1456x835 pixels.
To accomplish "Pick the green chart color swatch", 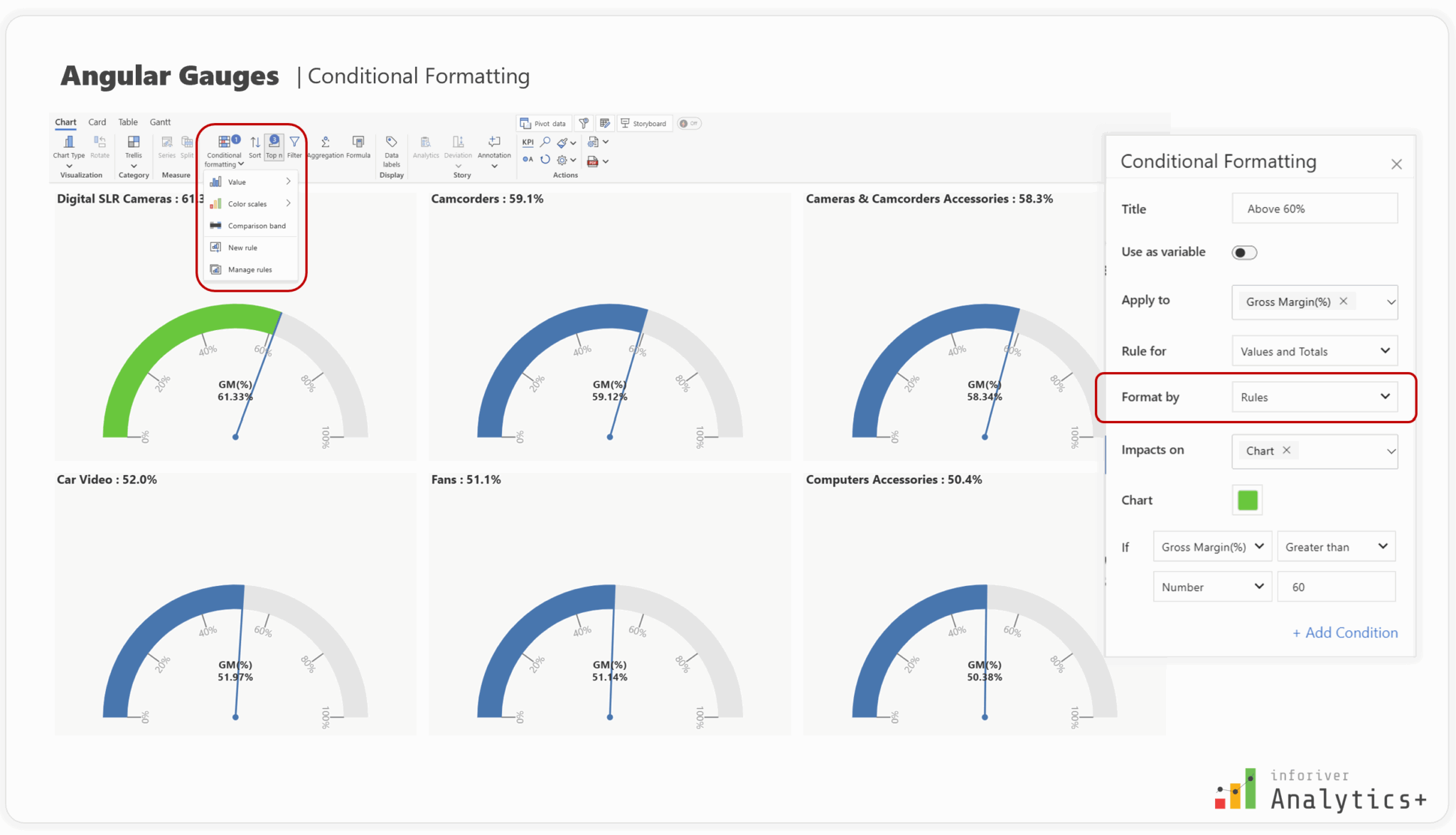I will 1247,500.
